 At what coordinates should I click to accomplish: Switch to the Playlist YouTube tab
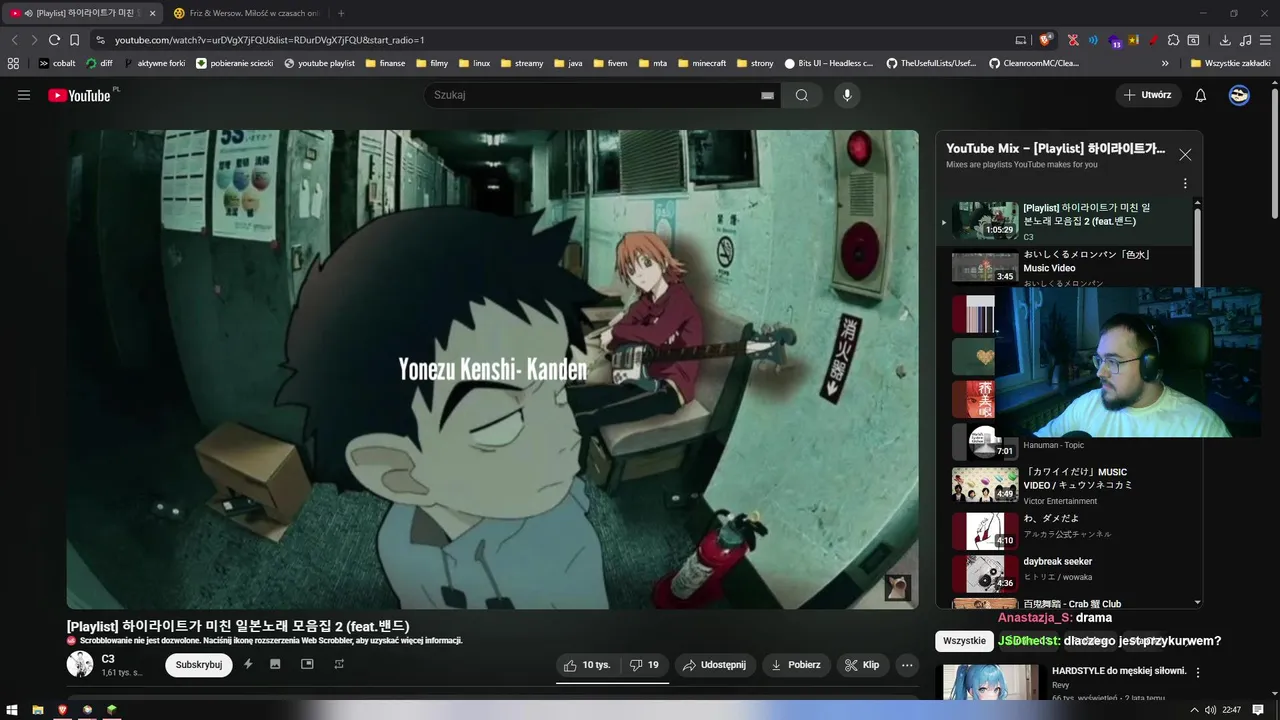click(83, 13)
